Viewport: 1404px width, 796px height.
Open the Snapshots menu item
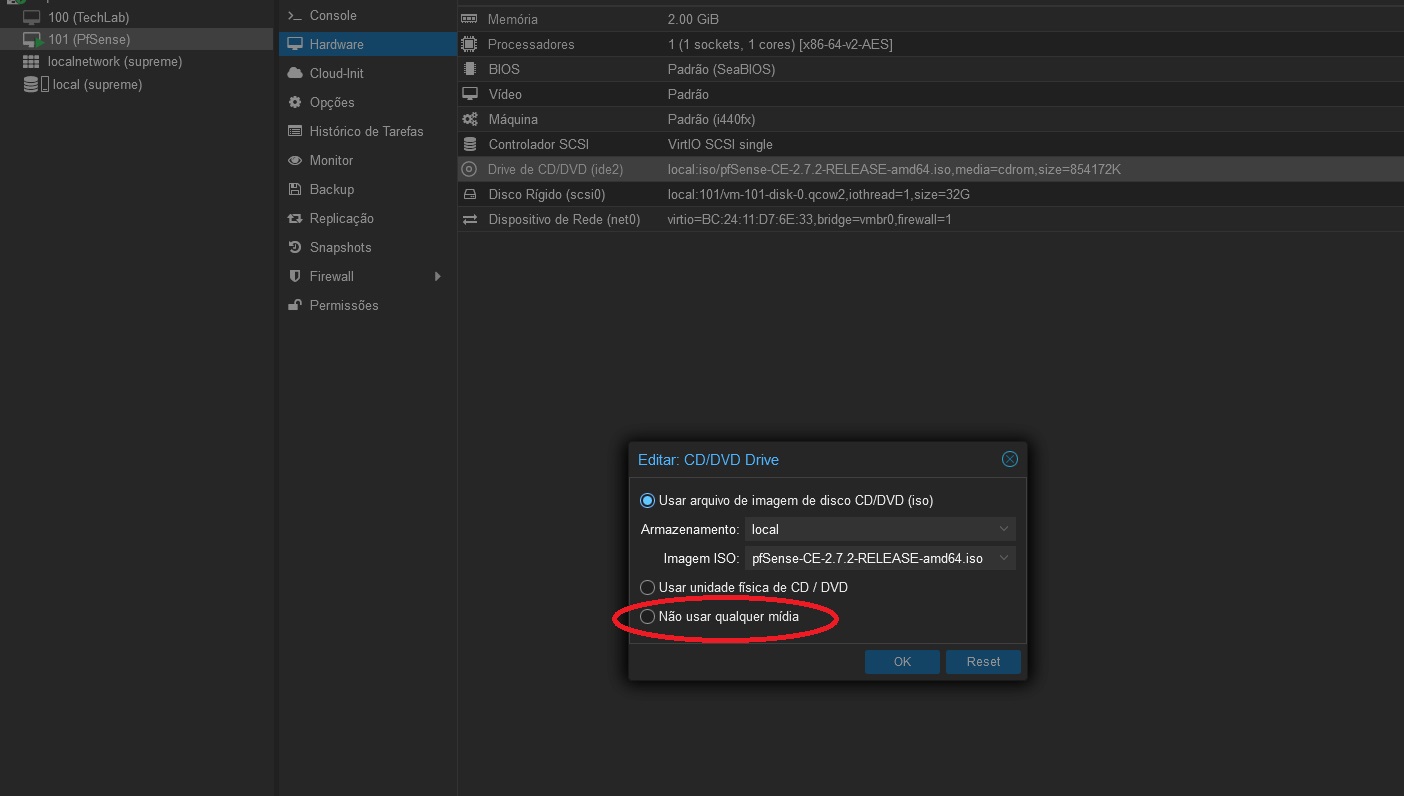click(x=367, y=247)
